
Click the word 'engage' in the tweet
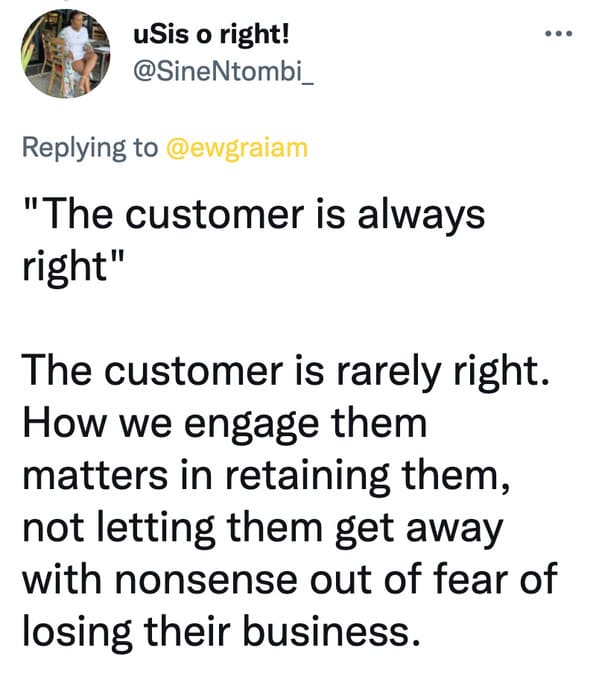[x=251, y=426]
